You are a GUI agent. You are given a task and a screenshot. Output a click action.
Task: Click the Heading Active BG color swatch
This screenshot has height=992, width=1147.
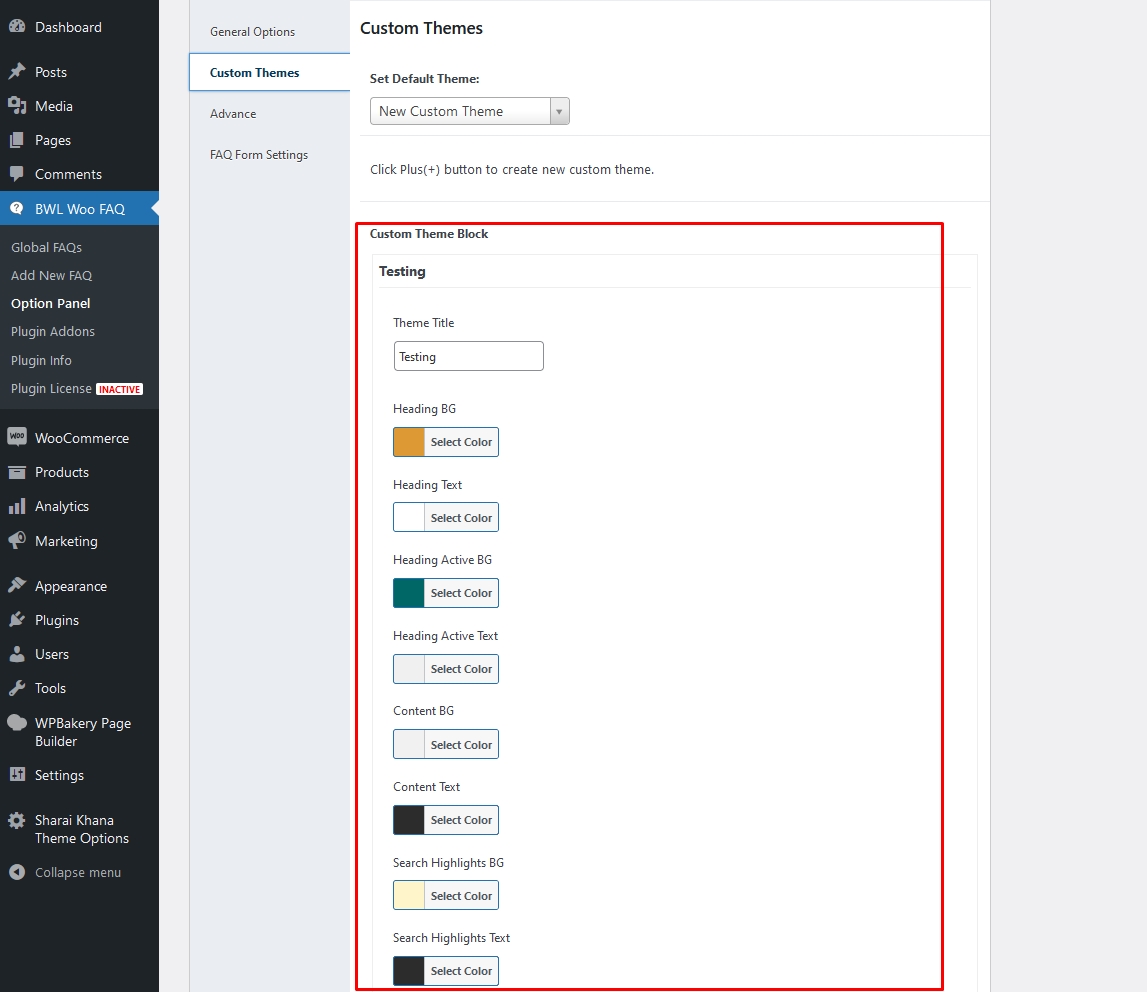406,592
